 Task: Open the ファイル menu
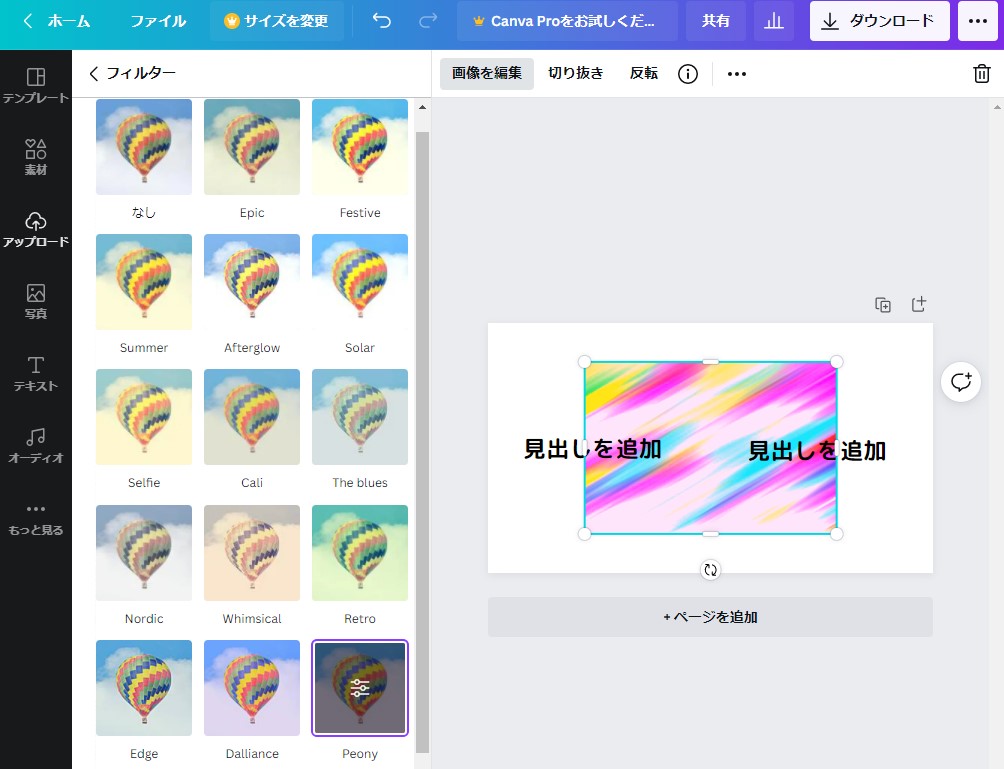click(x=158, y=21)
